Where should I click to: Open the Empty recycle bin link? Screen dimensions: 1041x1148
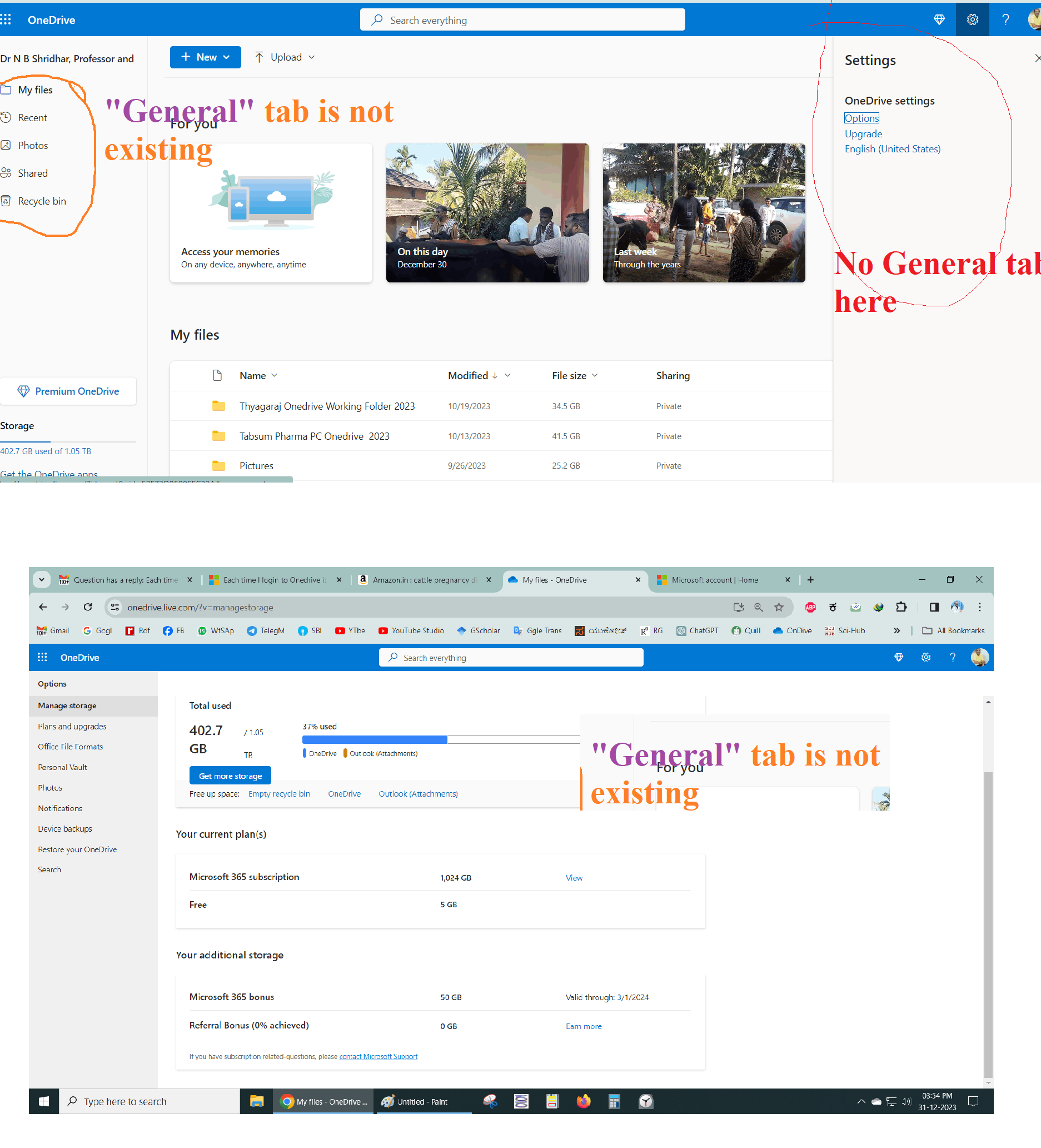tap(279, 793)
